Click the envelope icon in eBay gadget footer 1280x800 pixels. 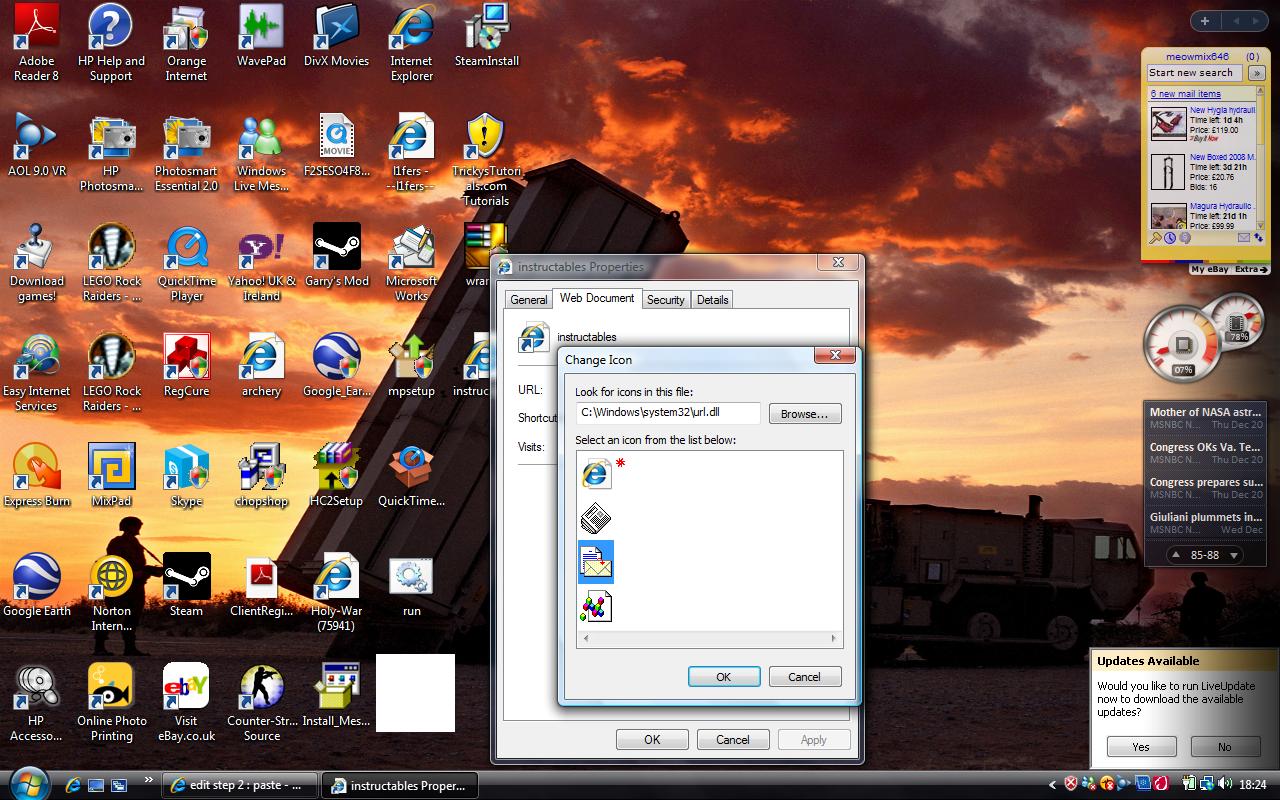tap(1244, 238)
